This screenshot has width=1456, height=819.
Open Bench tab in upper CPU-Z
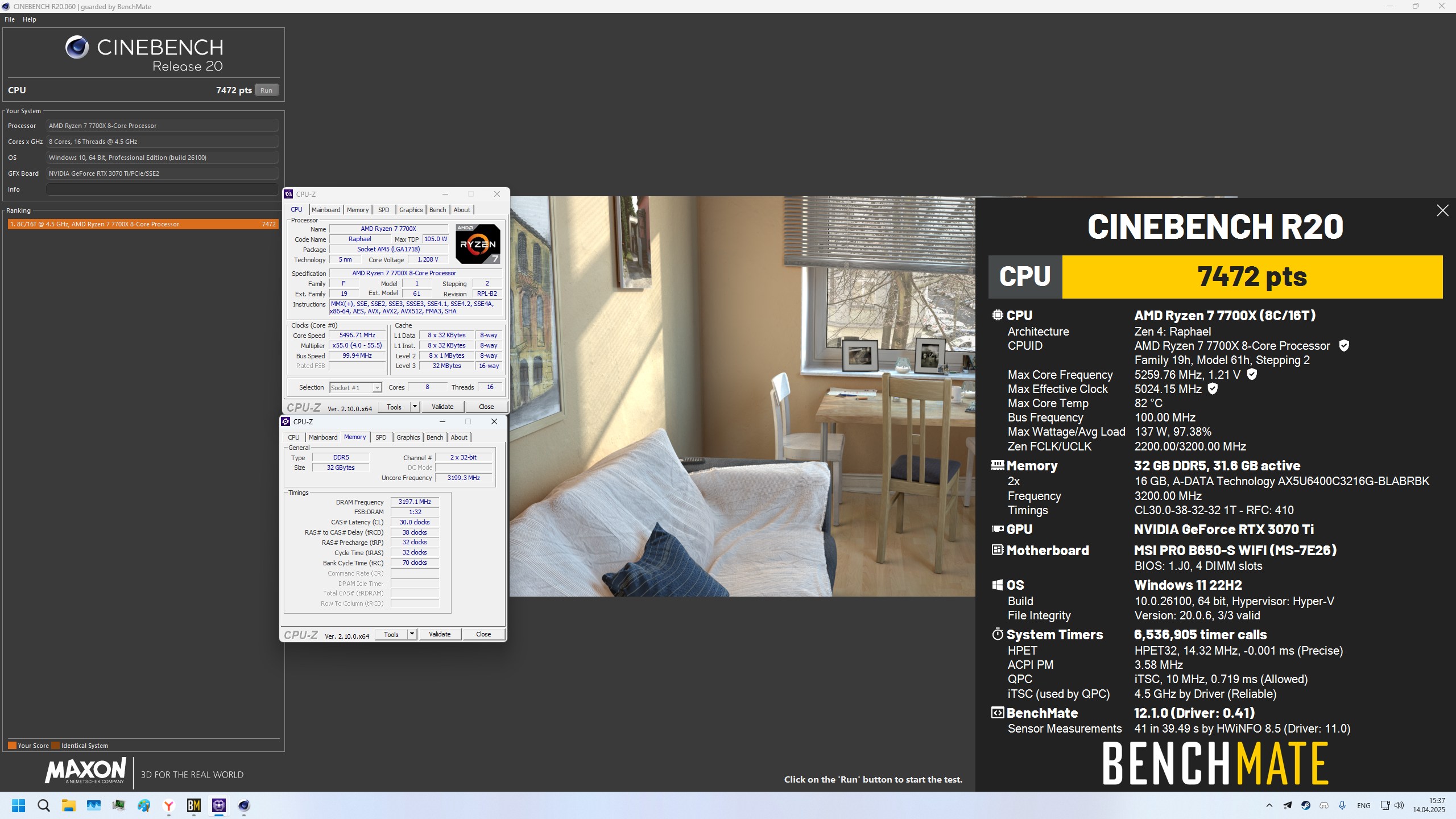(x=437, y=210)
